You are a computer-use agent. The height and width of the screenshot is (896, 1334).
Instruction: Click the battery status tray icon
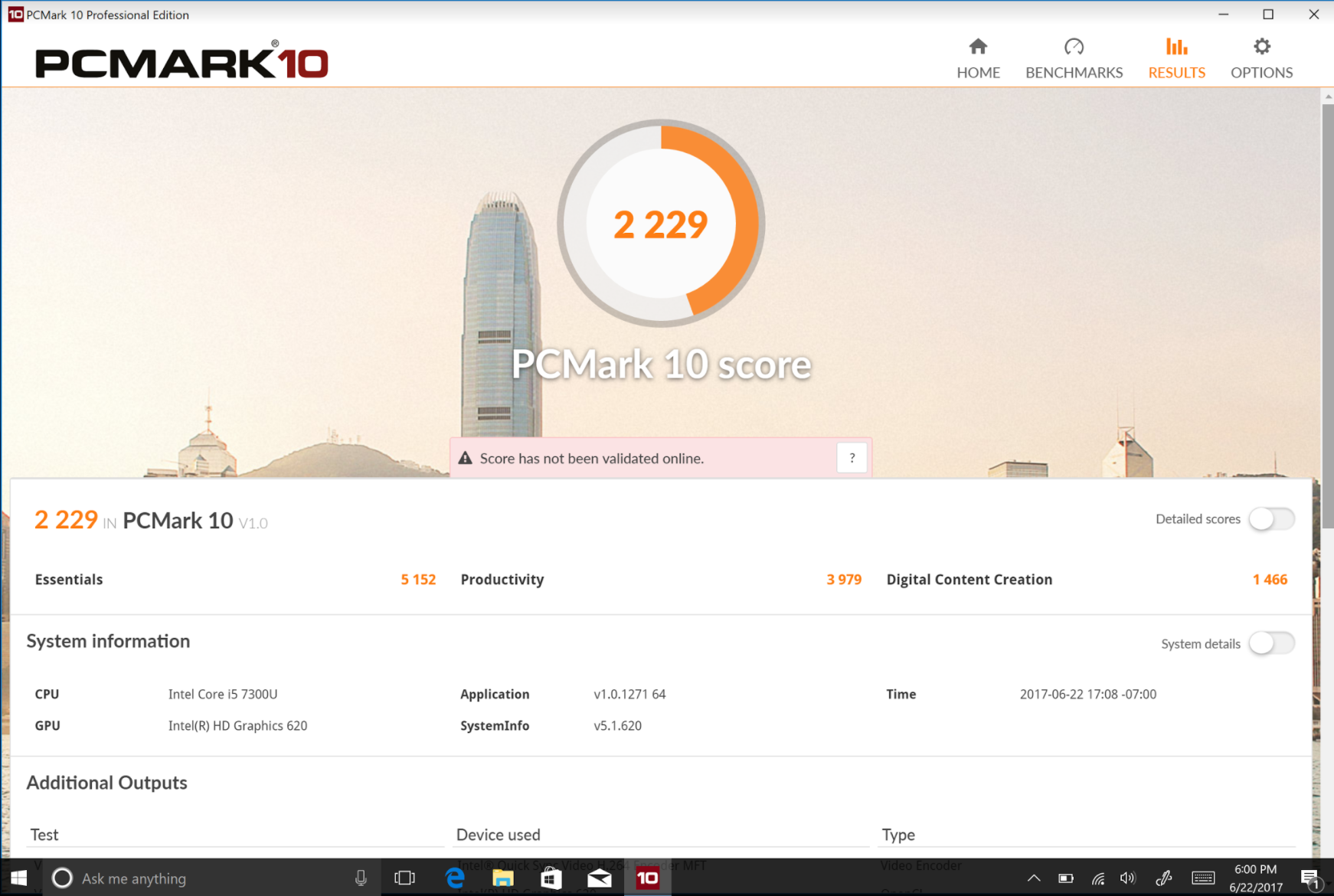pyautogui.click(x=1065, y=878)
